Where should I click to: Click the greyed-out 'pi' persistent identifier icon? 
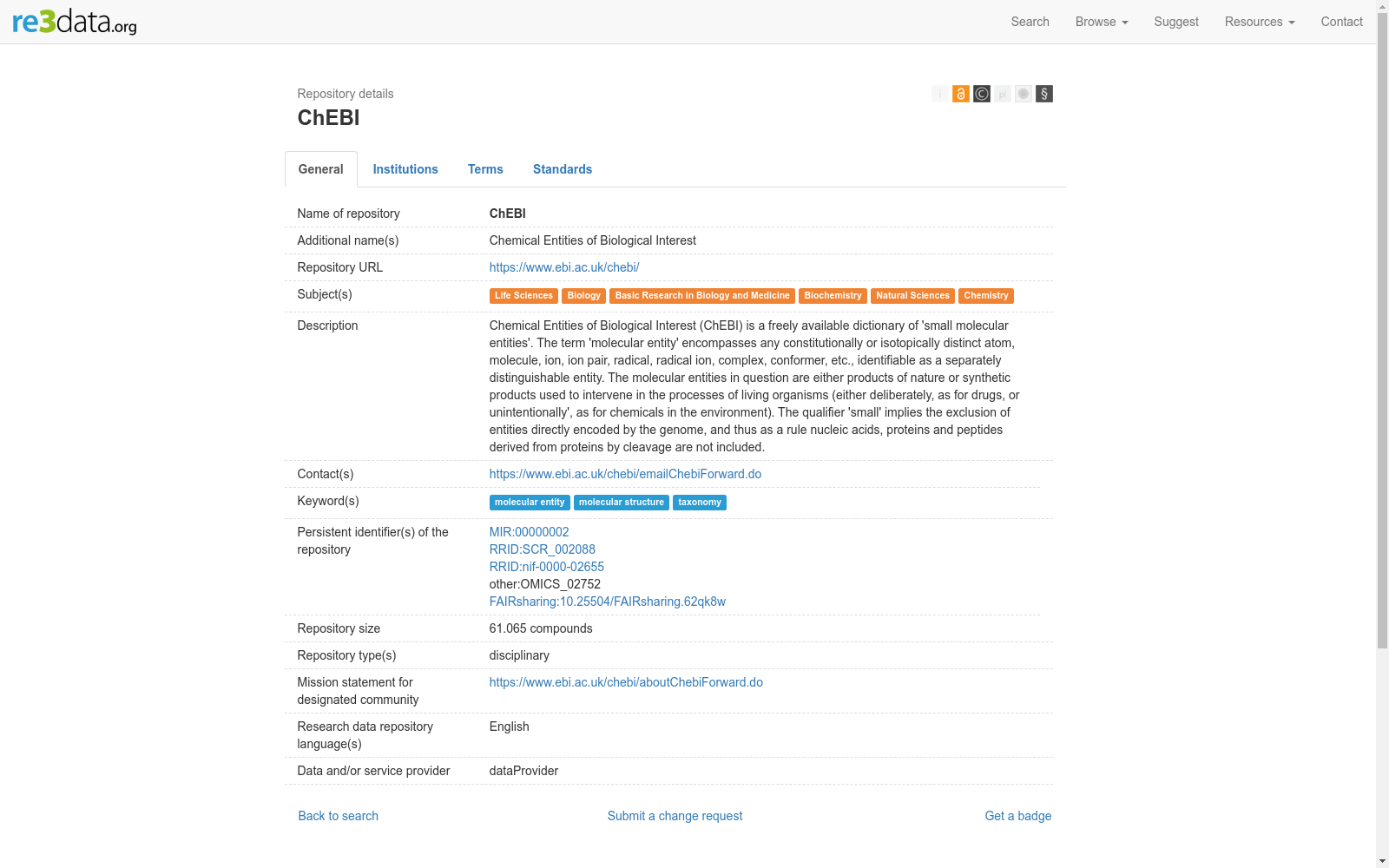[1003, 94]
